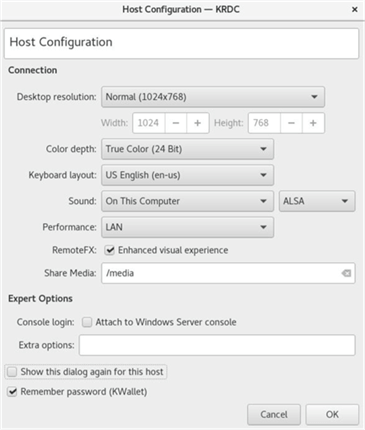Decrease Height with the minus button
Screen dimensions: 365x430
pos(291,123)
